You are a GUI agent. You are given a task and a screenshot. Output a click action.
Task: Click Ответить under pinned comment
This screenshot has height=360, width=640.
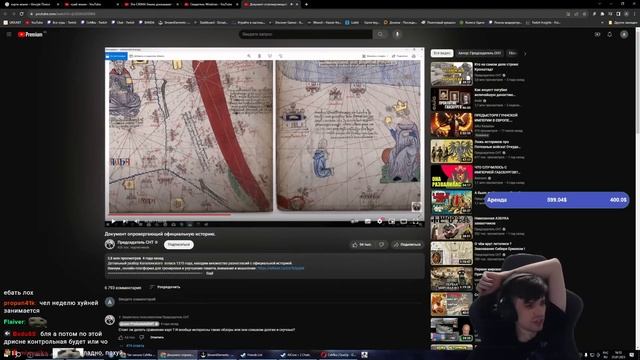(x=157, y=338)
